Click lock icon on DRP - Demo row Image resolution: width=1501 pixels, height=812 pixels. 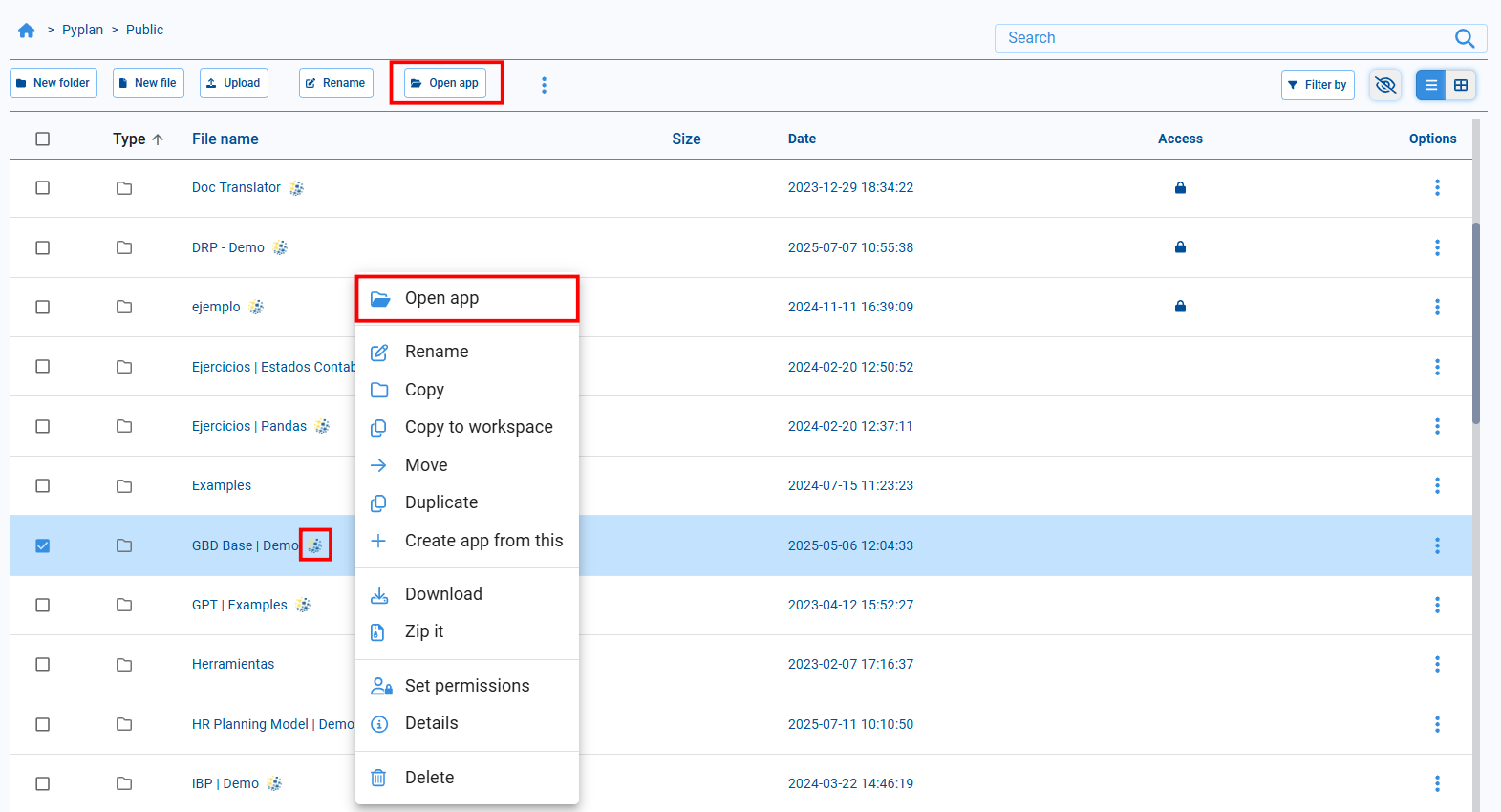1180,247
